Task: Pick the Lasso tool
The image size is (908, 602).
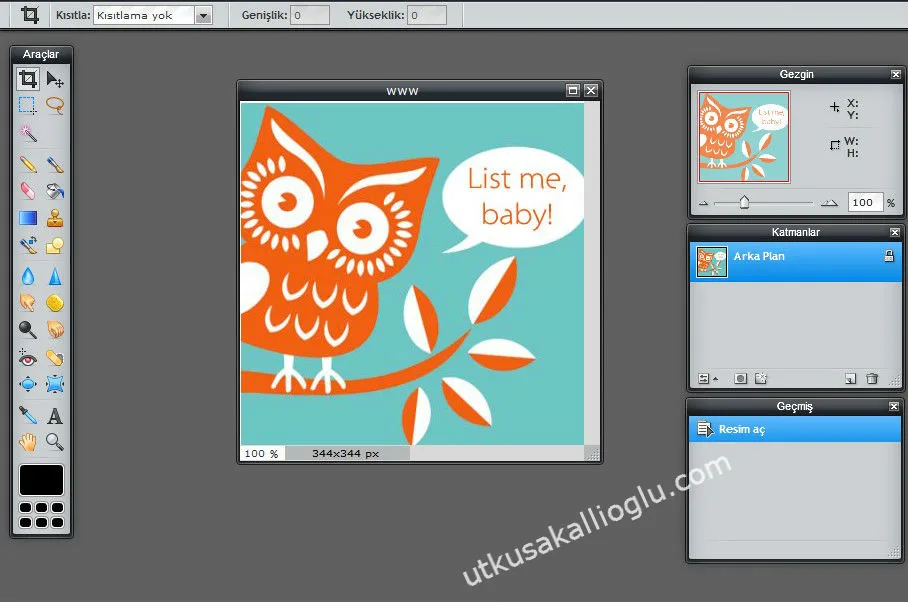Action: coord(55,105)
